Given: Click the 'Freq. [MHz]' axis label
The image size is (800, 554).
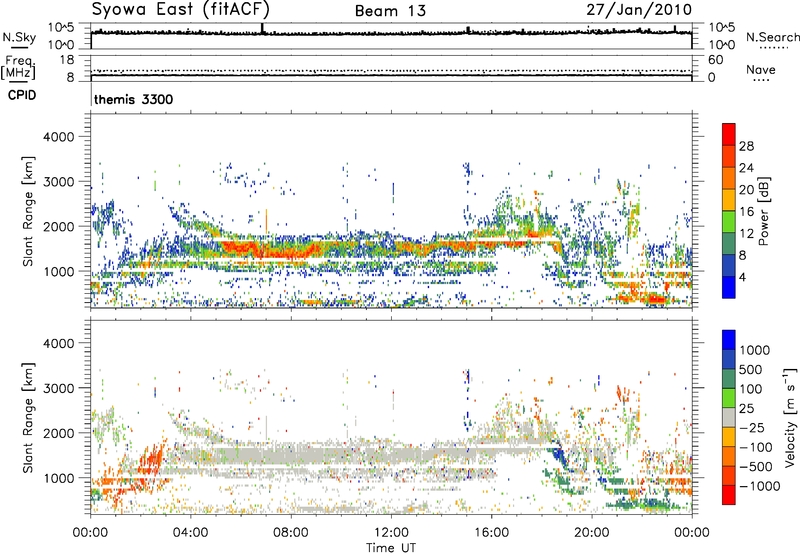Looking at the screenshot, I should (x=18, y=67).
